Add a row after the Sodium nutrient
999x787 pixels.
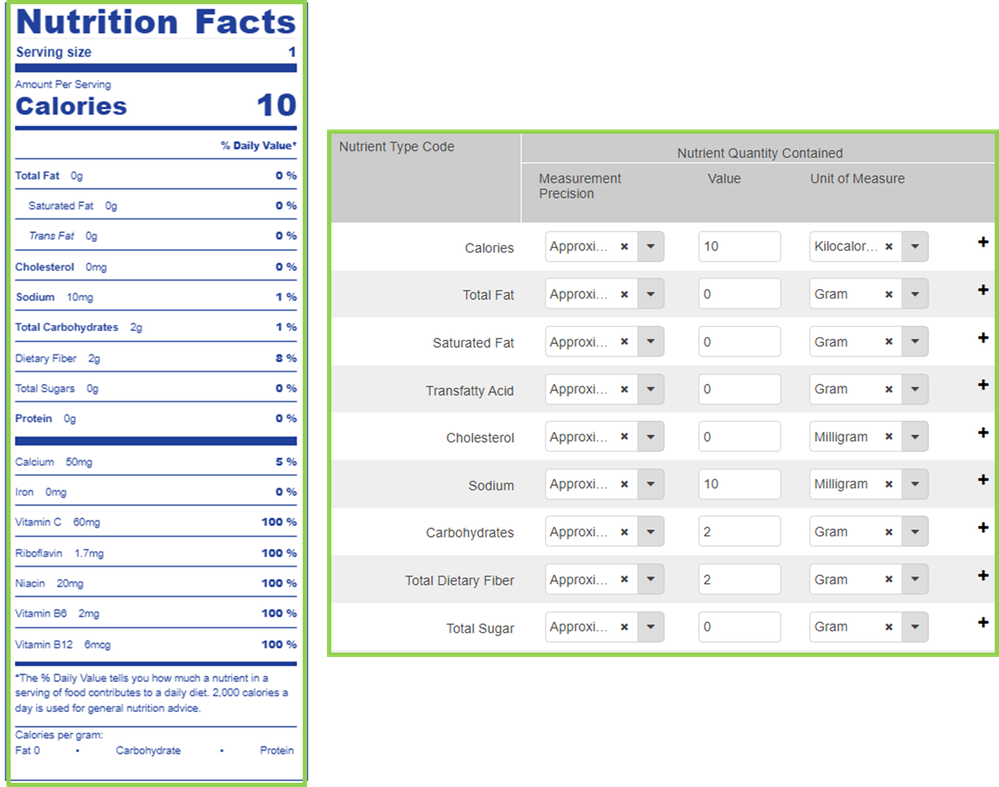pos(983,480)
